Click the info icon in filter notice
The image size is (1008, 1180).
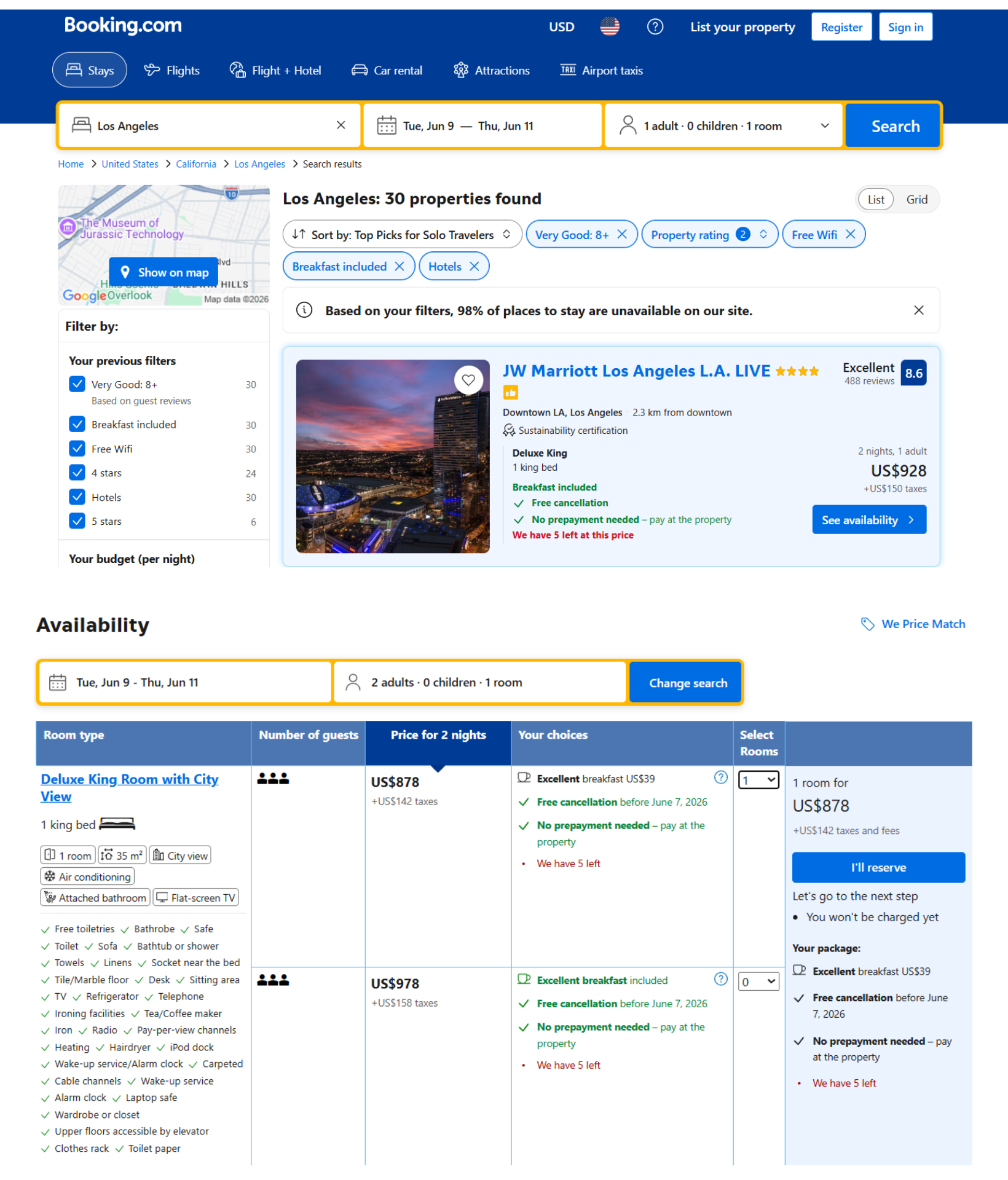pos(304,310)
